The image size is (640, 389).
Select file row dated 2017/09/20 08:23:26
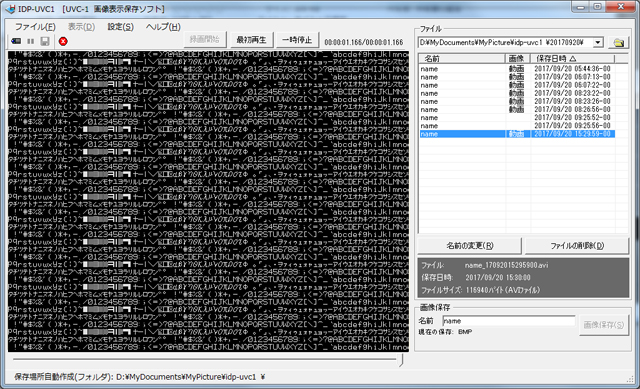point(517,102)
